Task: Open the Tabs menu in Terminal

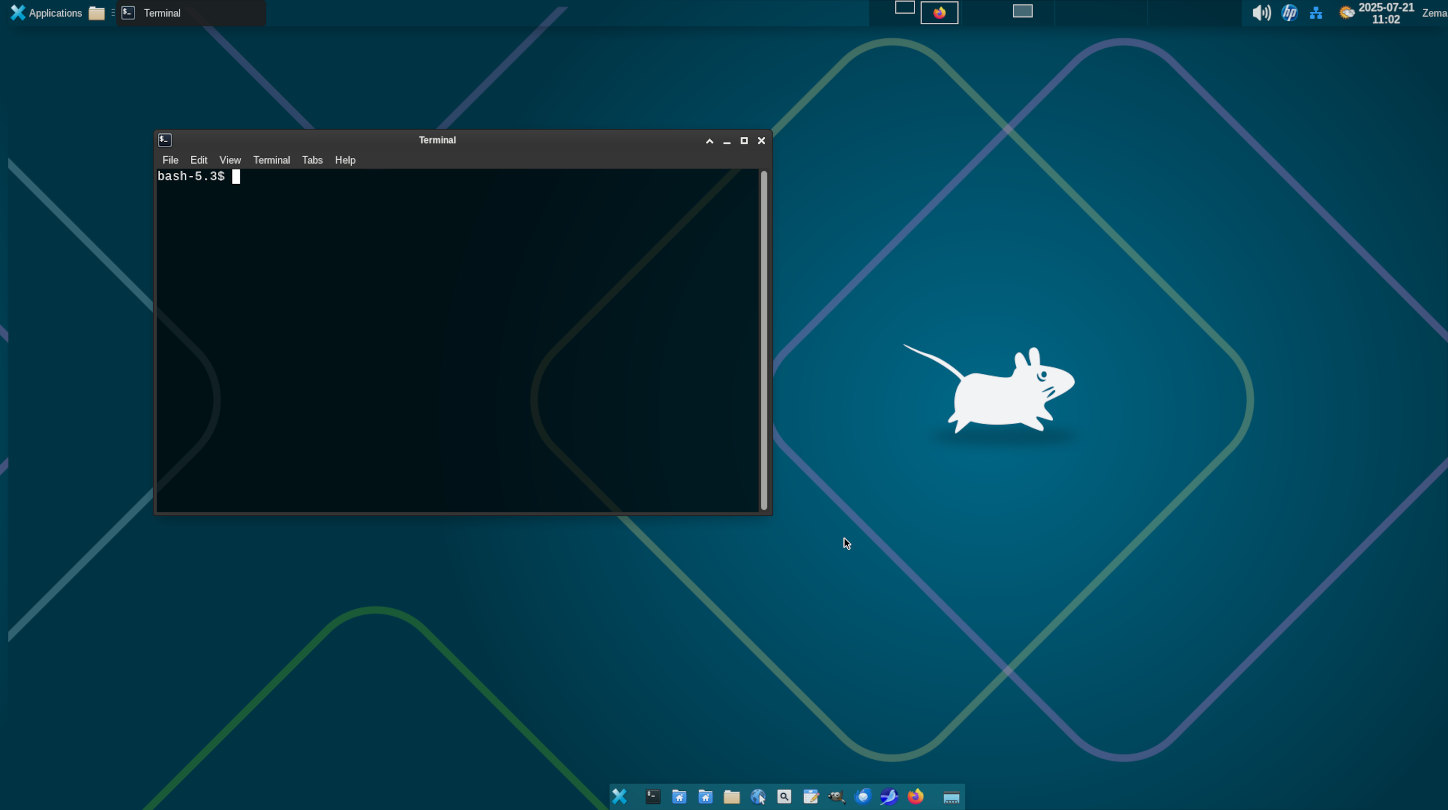Action: (x=312, y=160)
